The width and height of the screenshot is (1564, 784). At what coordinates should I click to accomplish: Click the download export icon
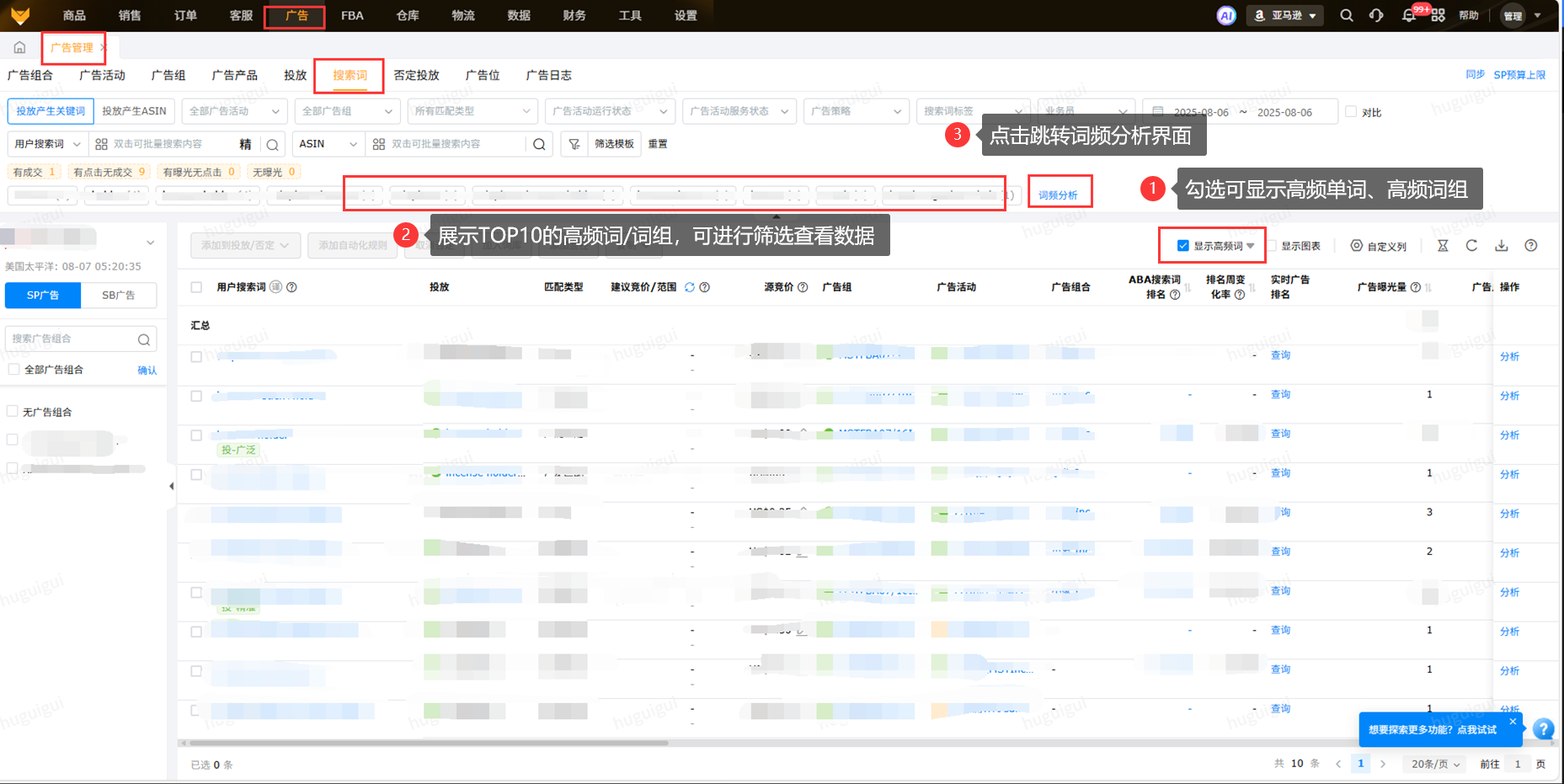pyautogui.click(x=1501, y=246)
